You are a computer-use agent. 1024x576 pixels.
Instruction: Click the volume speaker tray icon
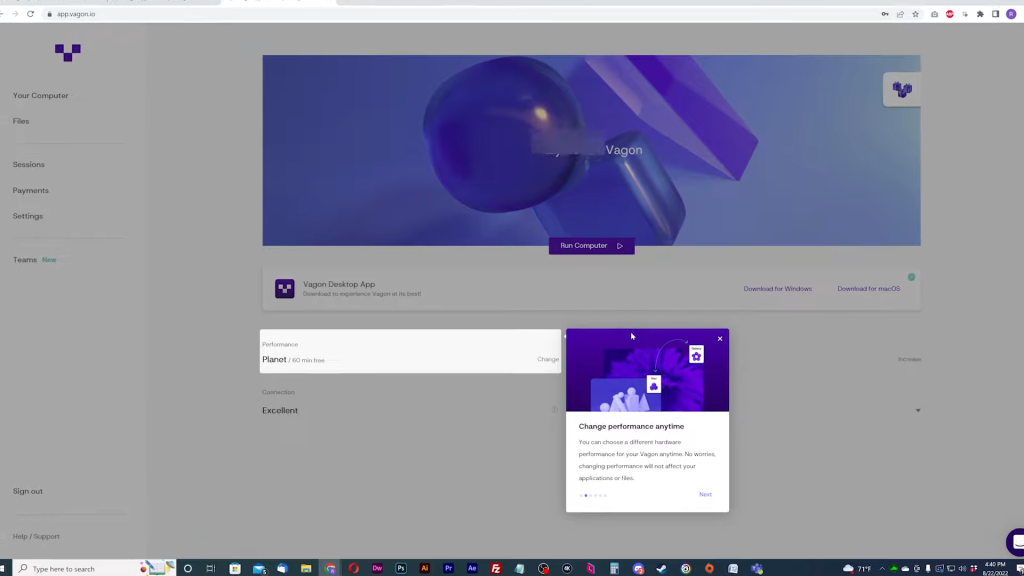pyautogui.click(x=962, y=568)
